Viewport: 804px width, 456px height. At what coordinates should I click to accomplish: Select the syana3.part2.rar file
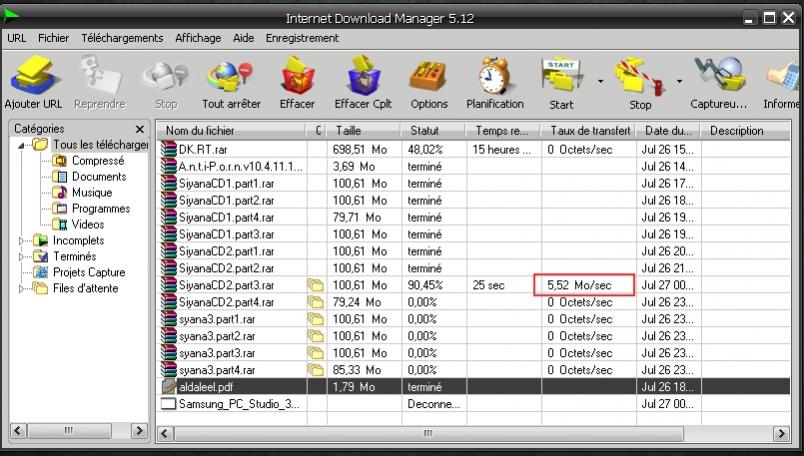[x=473, y=335]
